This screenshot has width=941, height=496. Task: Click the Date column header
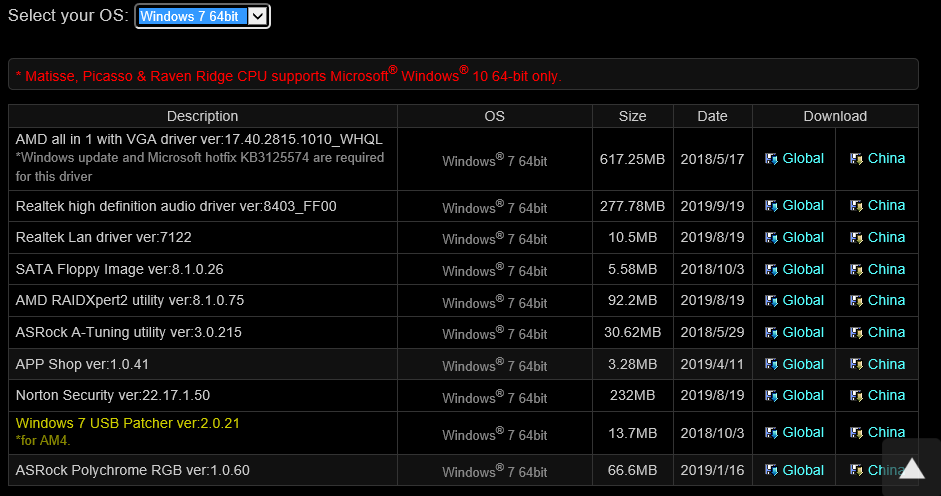click(x=712, y=116)
